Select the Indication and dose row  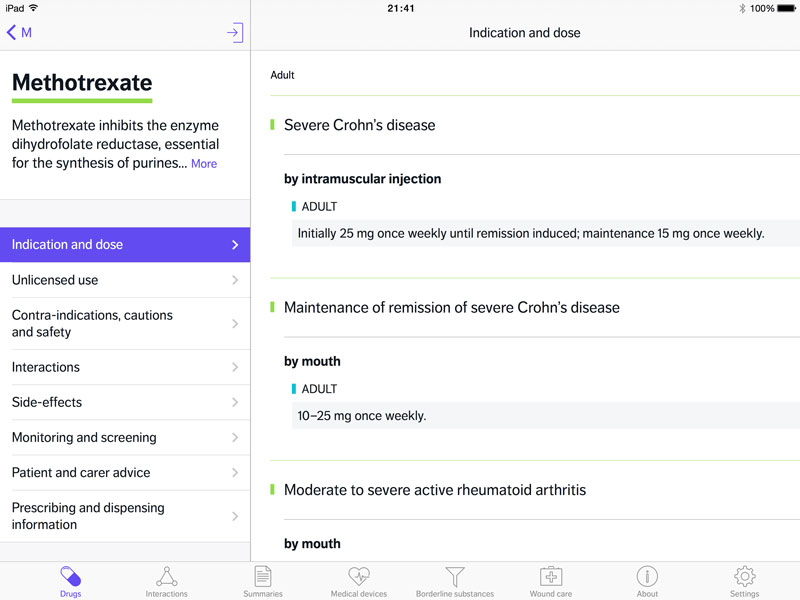coord(125,245)
